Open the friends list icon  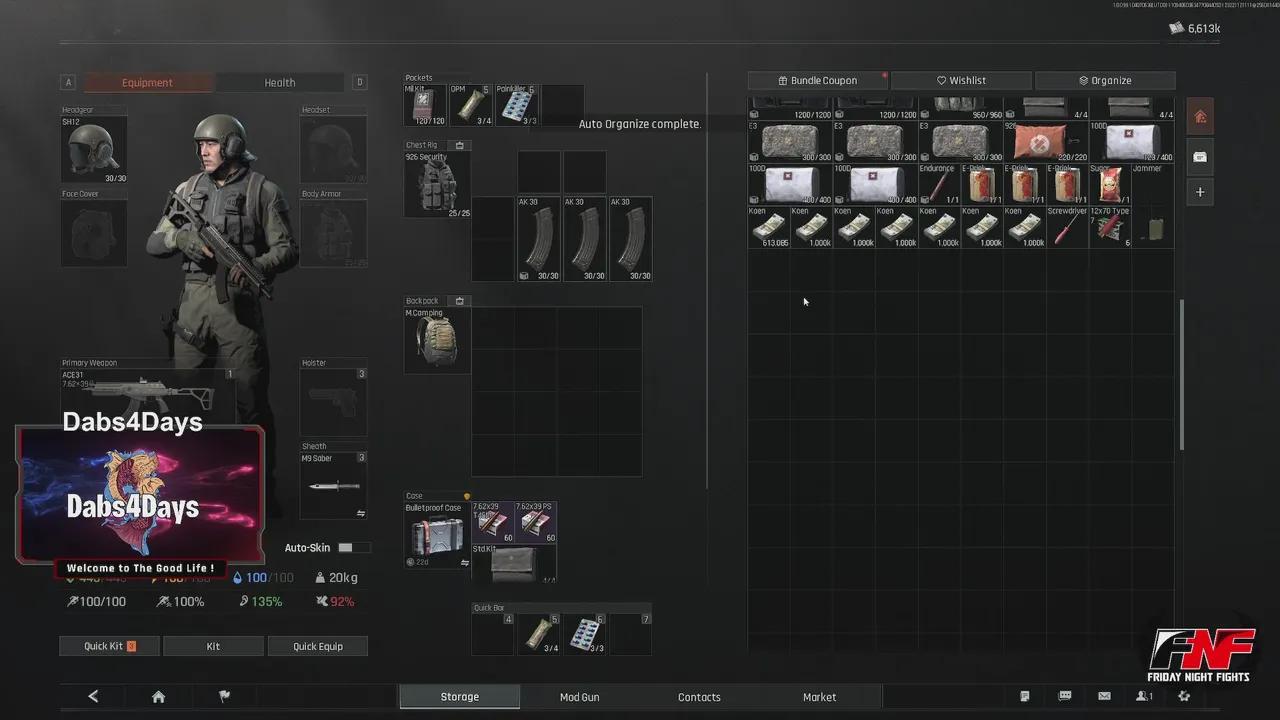(1144, 696)
